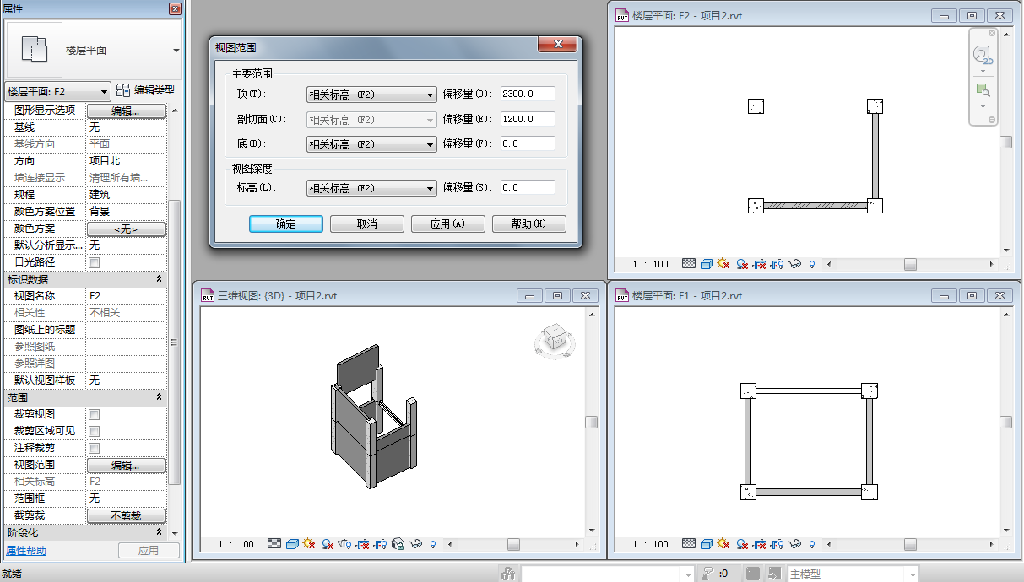Click horizontal scrollbar thumb in F1 view
1024x582 pixels.
(910, 544)
